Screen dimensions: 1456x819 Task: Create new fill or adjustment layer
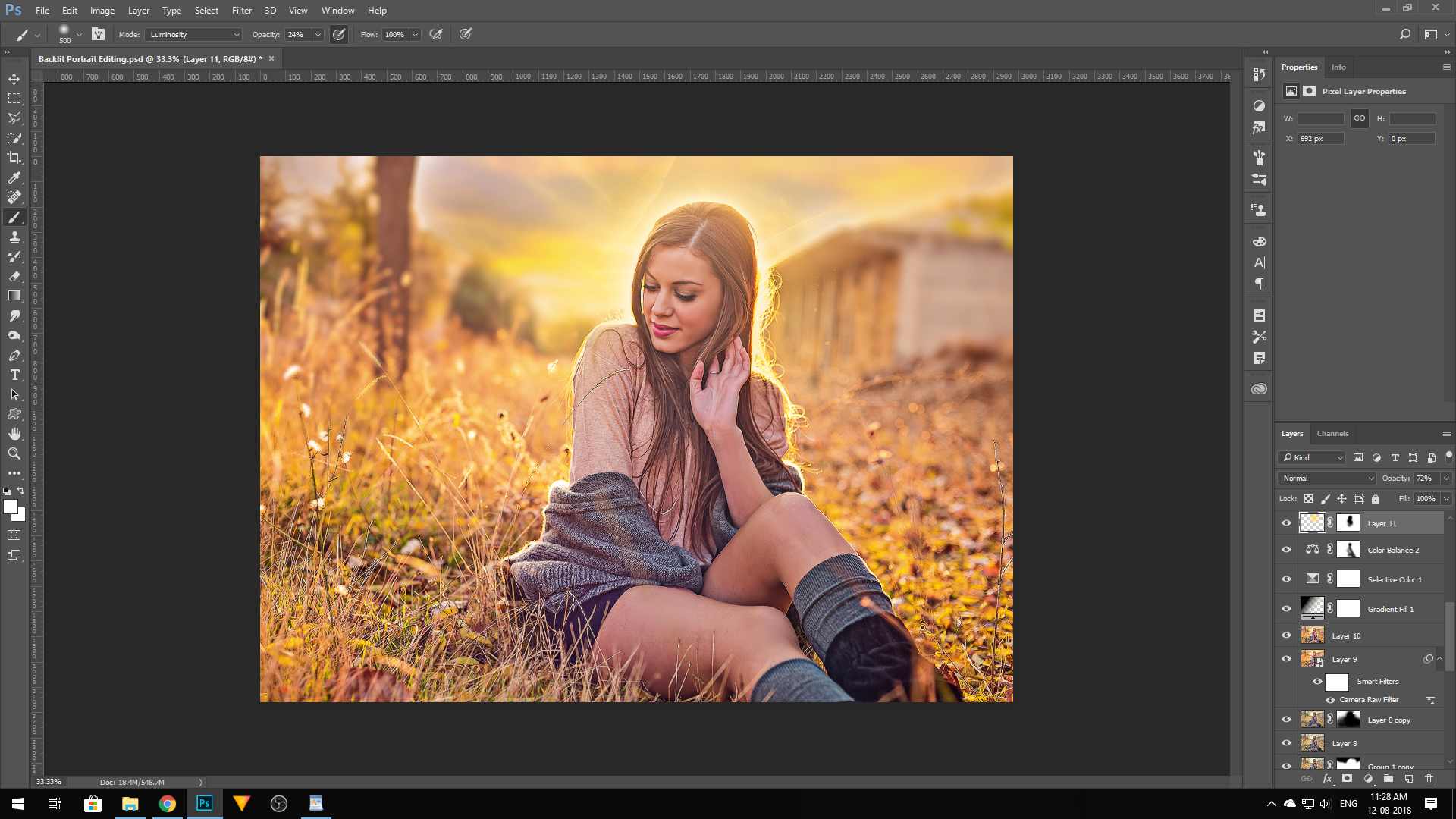(x=1368, y=779)
